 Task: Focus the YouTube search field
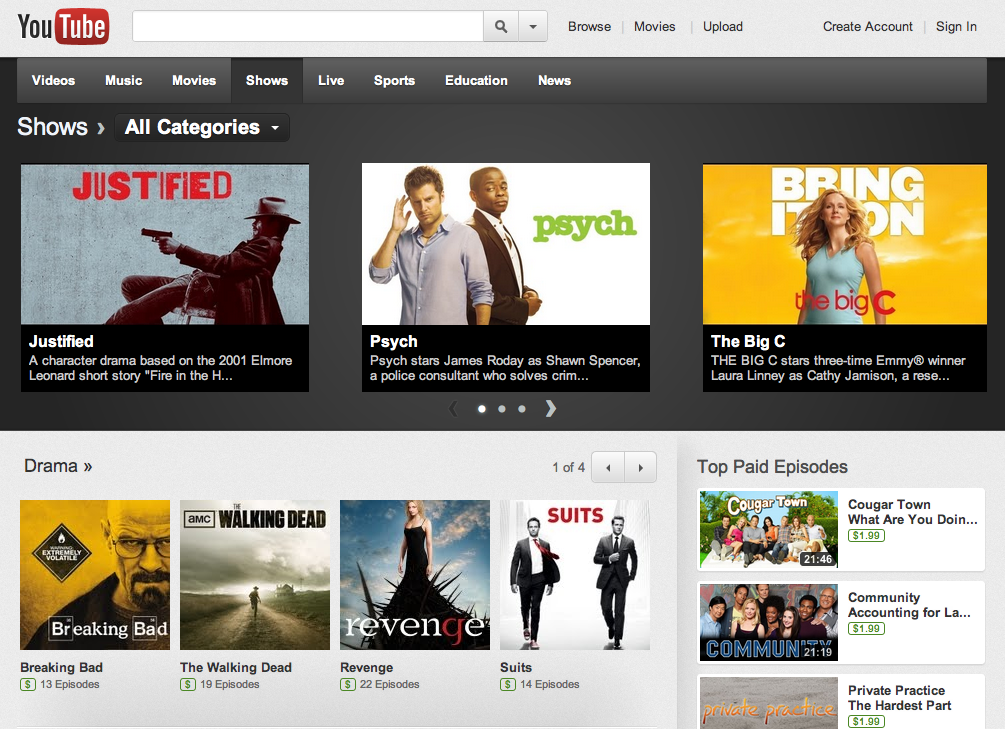click(308, 26)
